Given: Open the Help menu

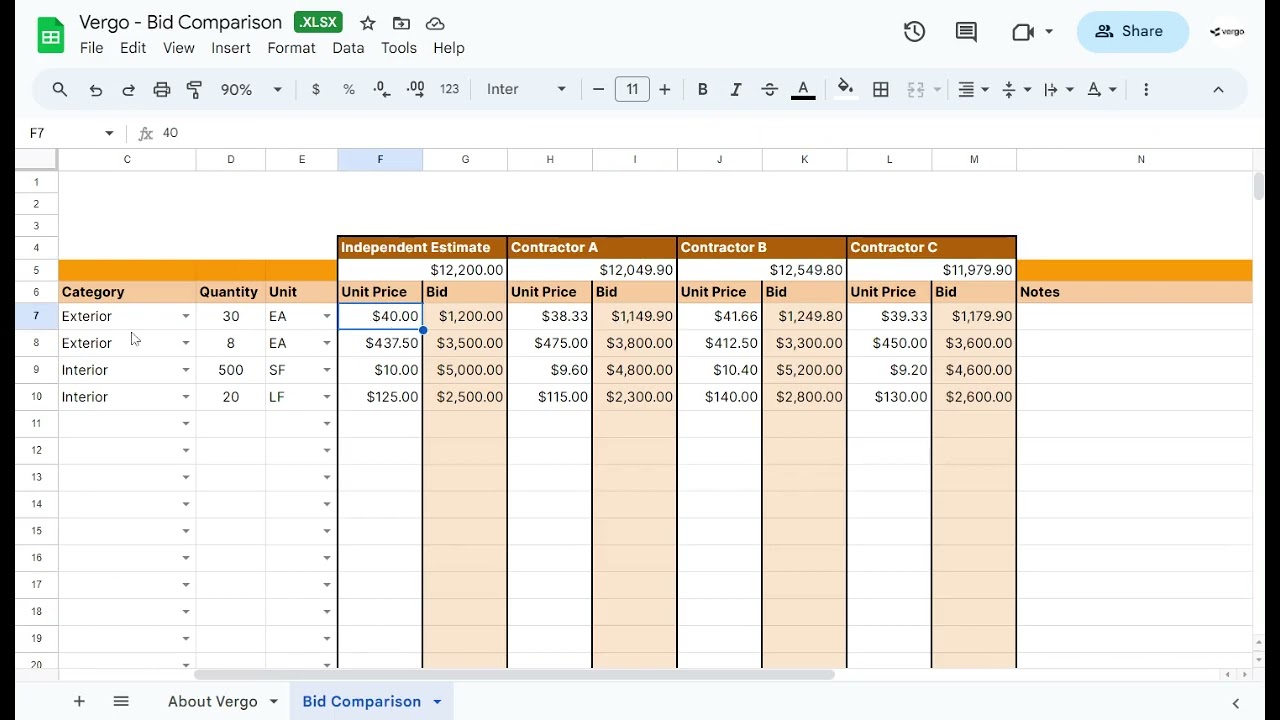Looking at the screenshot, I should coord(449,48).
